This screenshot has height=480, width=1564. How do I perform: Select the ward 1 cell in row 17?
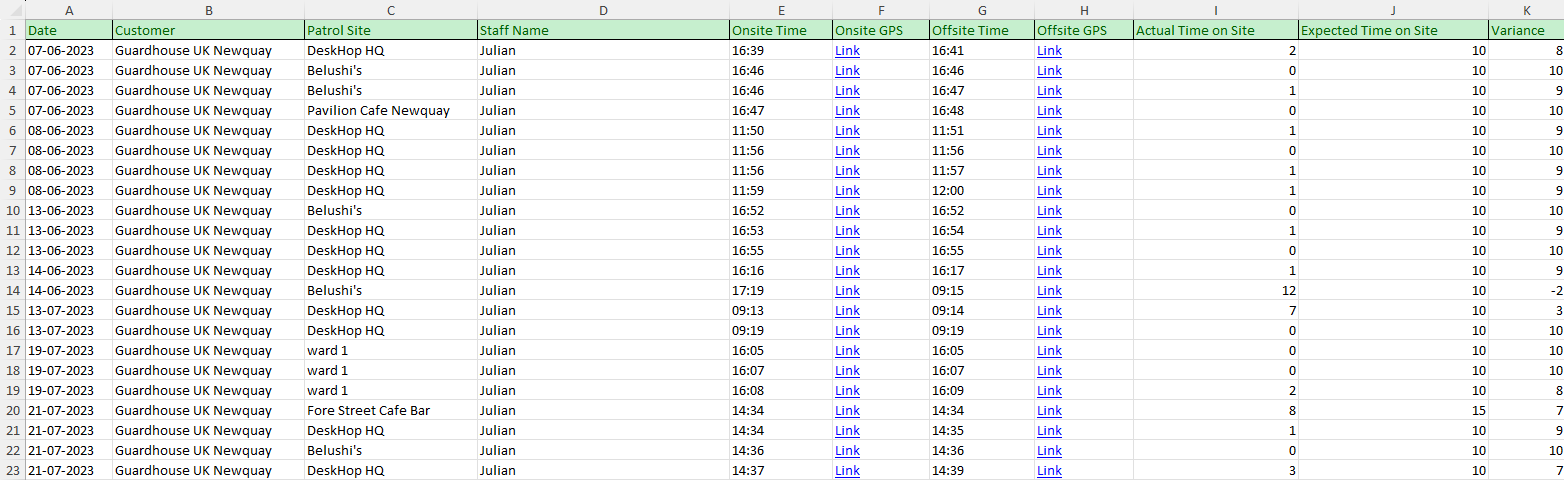coord(391,351)
